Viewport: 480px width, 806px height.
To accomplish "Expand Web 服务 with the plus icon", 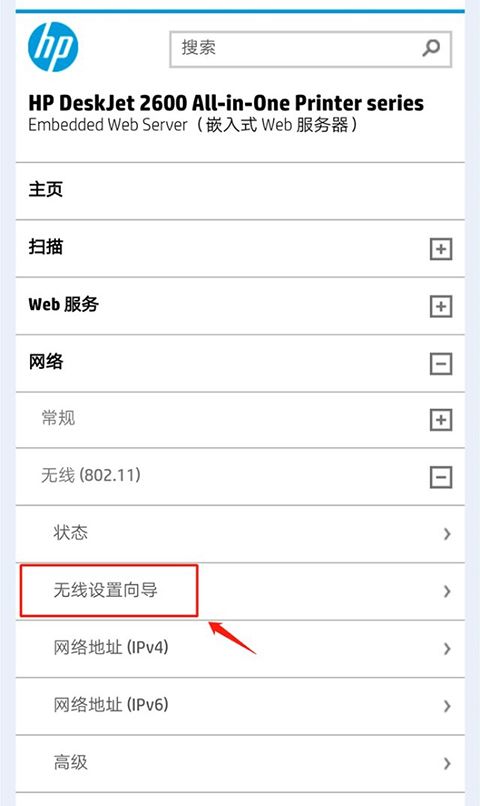I will point(441,307).
